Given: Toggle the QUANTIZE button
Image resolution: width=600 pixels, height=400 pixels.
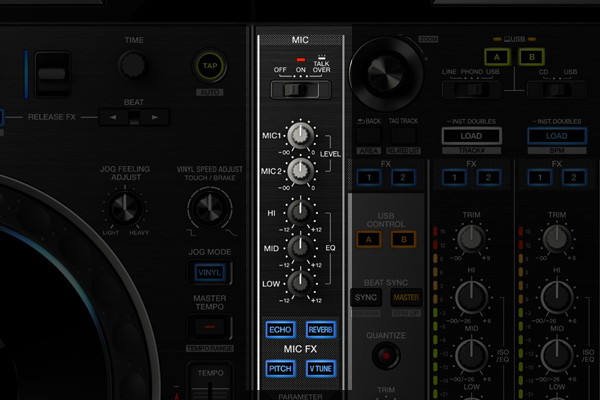Looking at the screenshot, I should pyautogui.click(x=386, y=356).
